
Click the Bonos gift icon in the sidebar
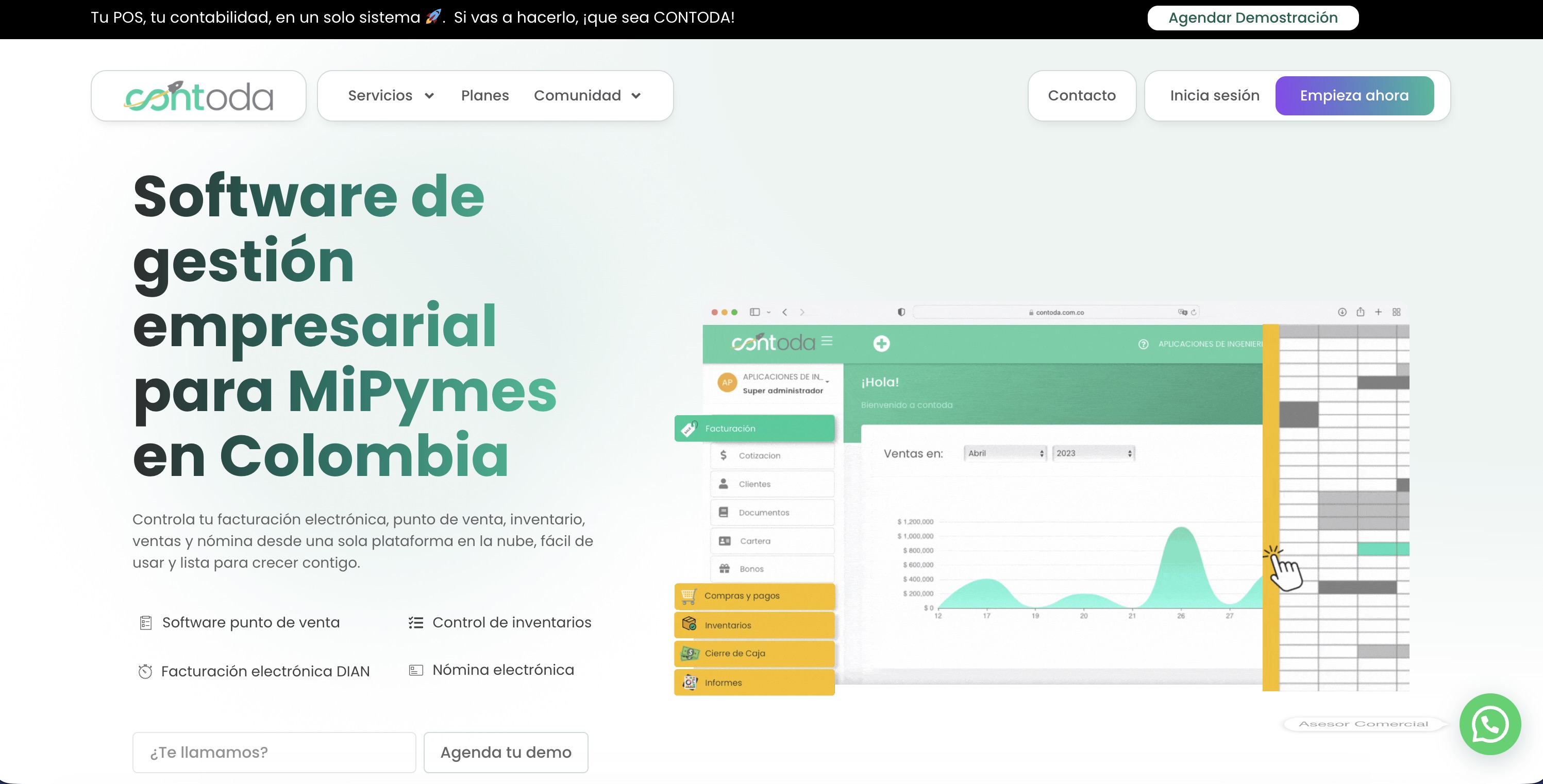(724, 569)
